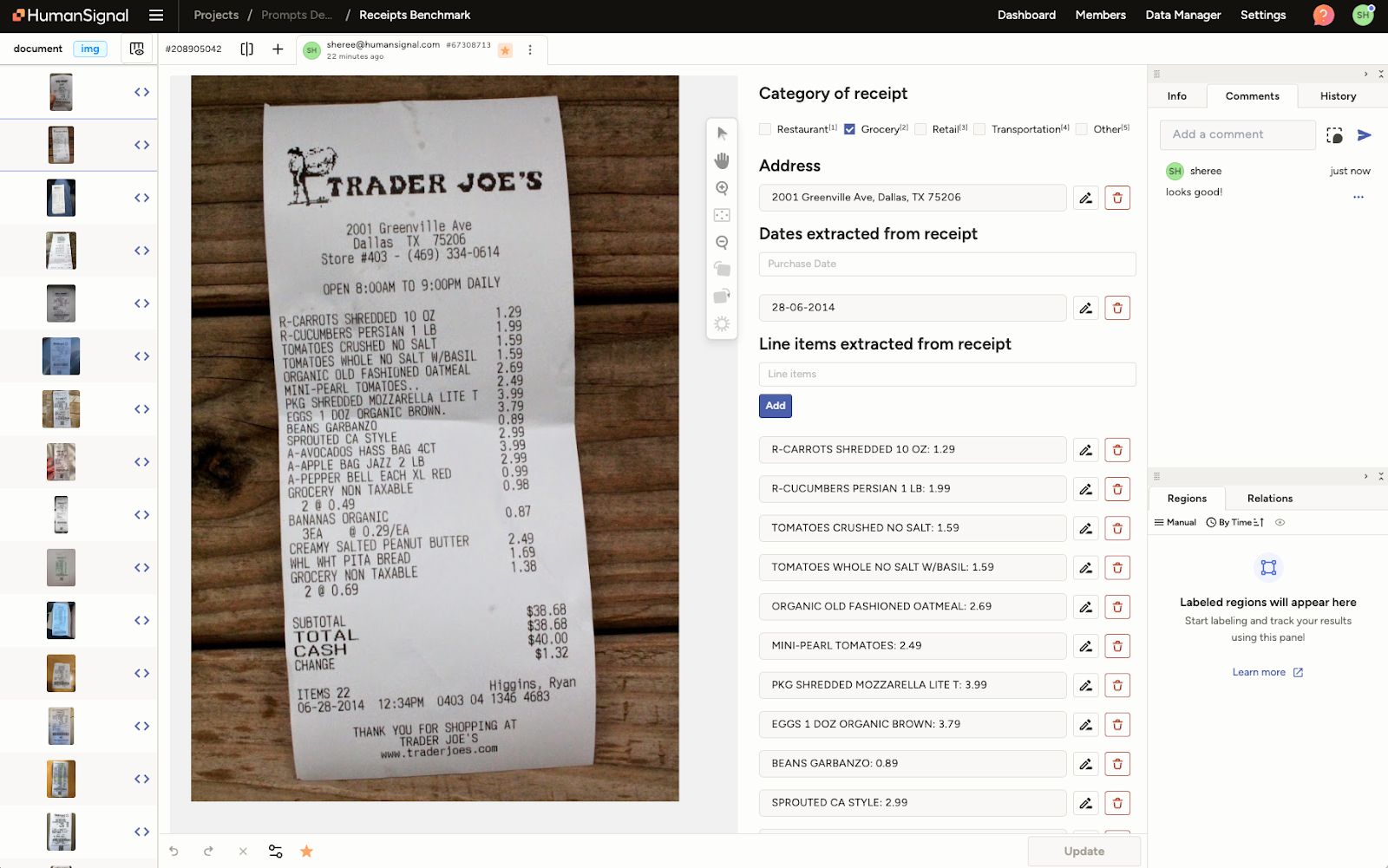This screenshot has width=1388, height=868.
Task: Collapse the Comments panel vertically with double chevron
Action: [x=1381, y=75]
